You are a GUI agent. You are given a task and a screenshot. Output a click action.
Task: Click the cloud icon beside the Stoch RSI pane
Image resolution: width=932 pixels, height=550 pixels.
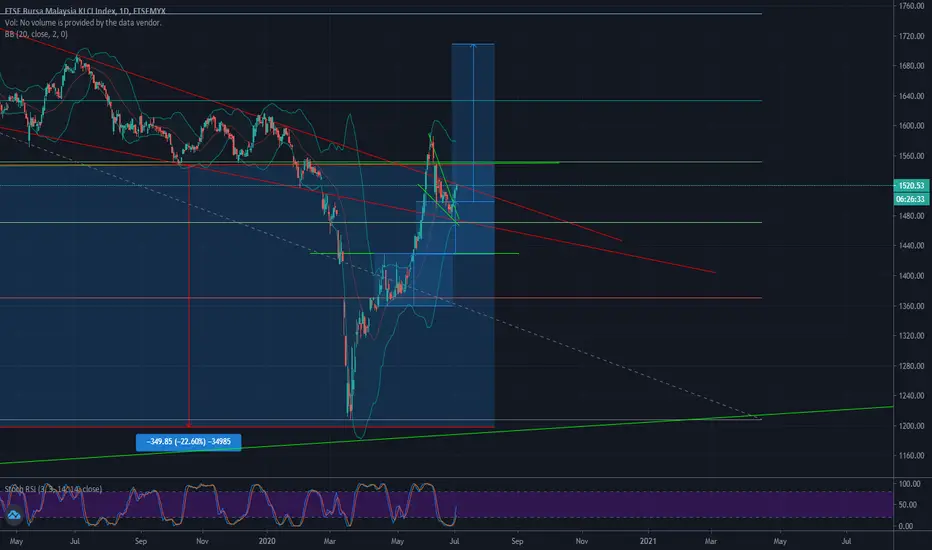pos(14,516)
